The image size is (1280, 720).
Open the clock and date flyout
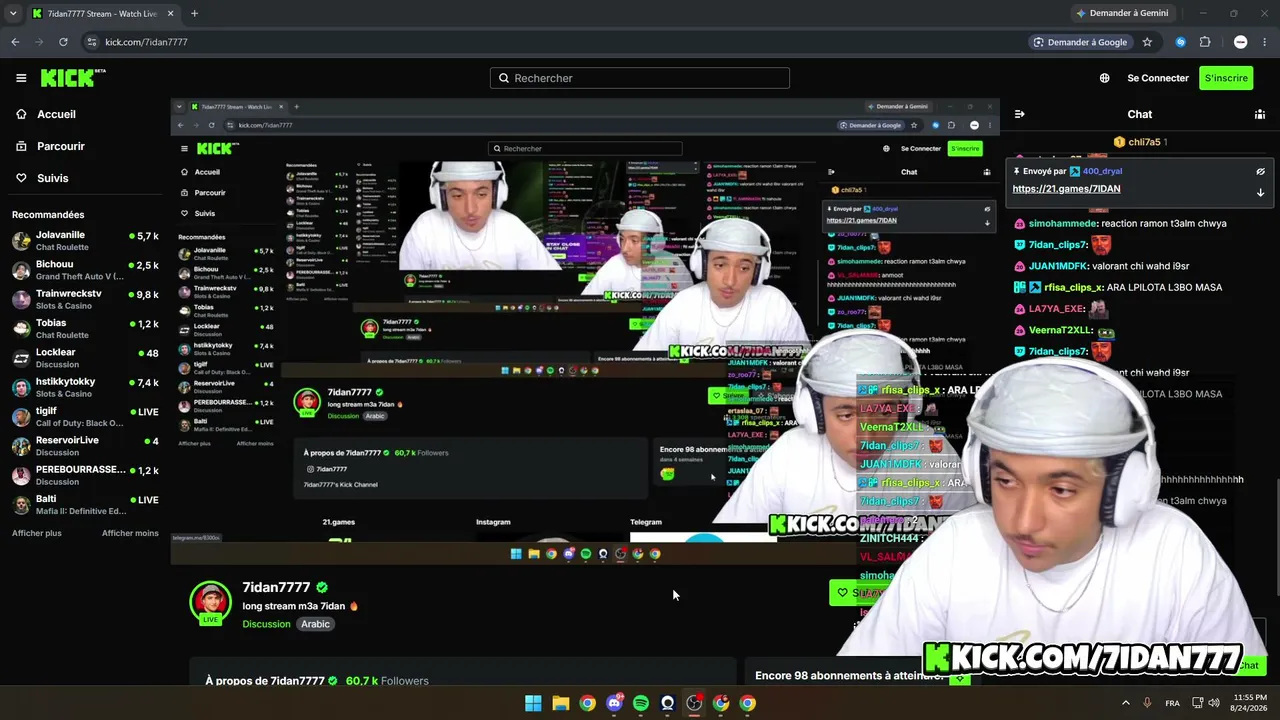coord(1250,703)
